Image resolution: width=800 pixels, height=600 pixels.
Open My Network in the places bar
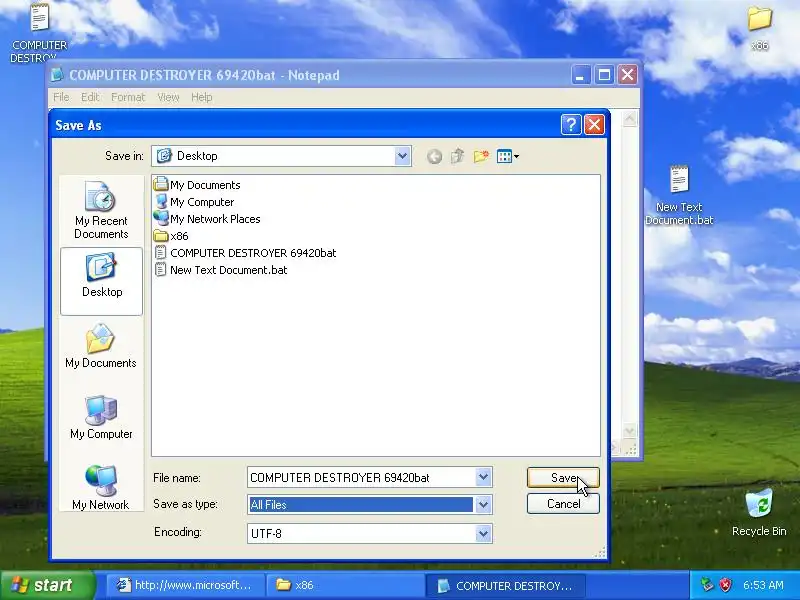(101, 487)
